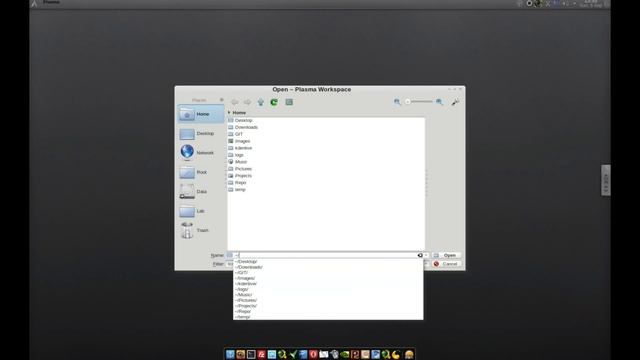Go back using the back arrow
Viewport: 640px width, 360px height.
tap(235, 102)
